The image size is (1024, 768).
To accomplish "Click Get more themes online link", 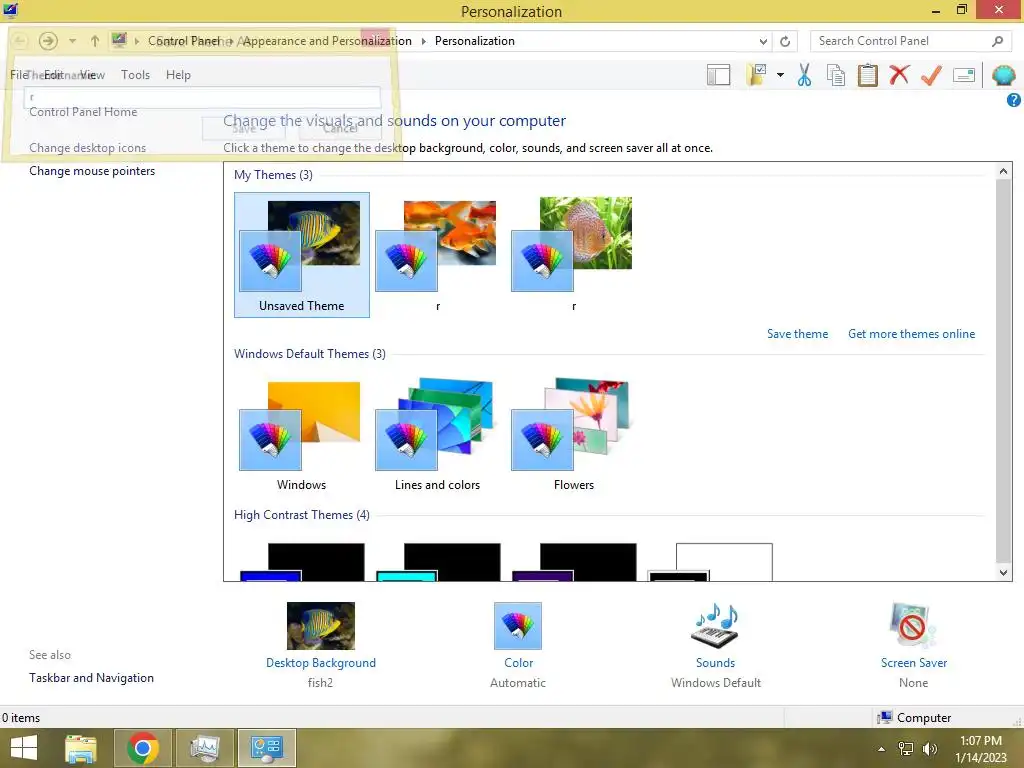I will pyautogui.click(x=911, y=334).
